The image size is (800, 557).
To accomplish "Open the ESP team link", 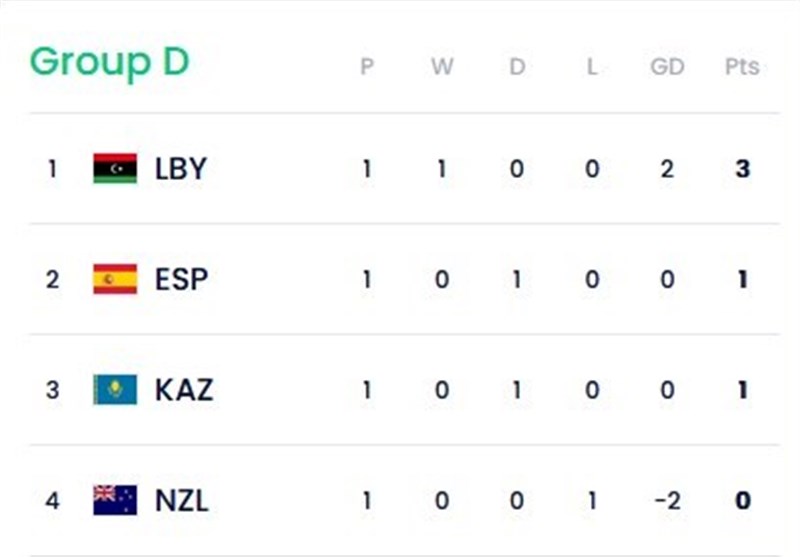I will (x=181, y=279).
